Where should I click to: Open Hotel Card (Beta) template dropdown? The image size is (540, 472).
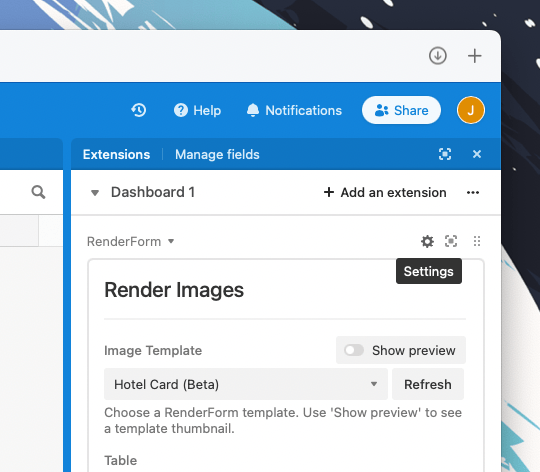246,384
